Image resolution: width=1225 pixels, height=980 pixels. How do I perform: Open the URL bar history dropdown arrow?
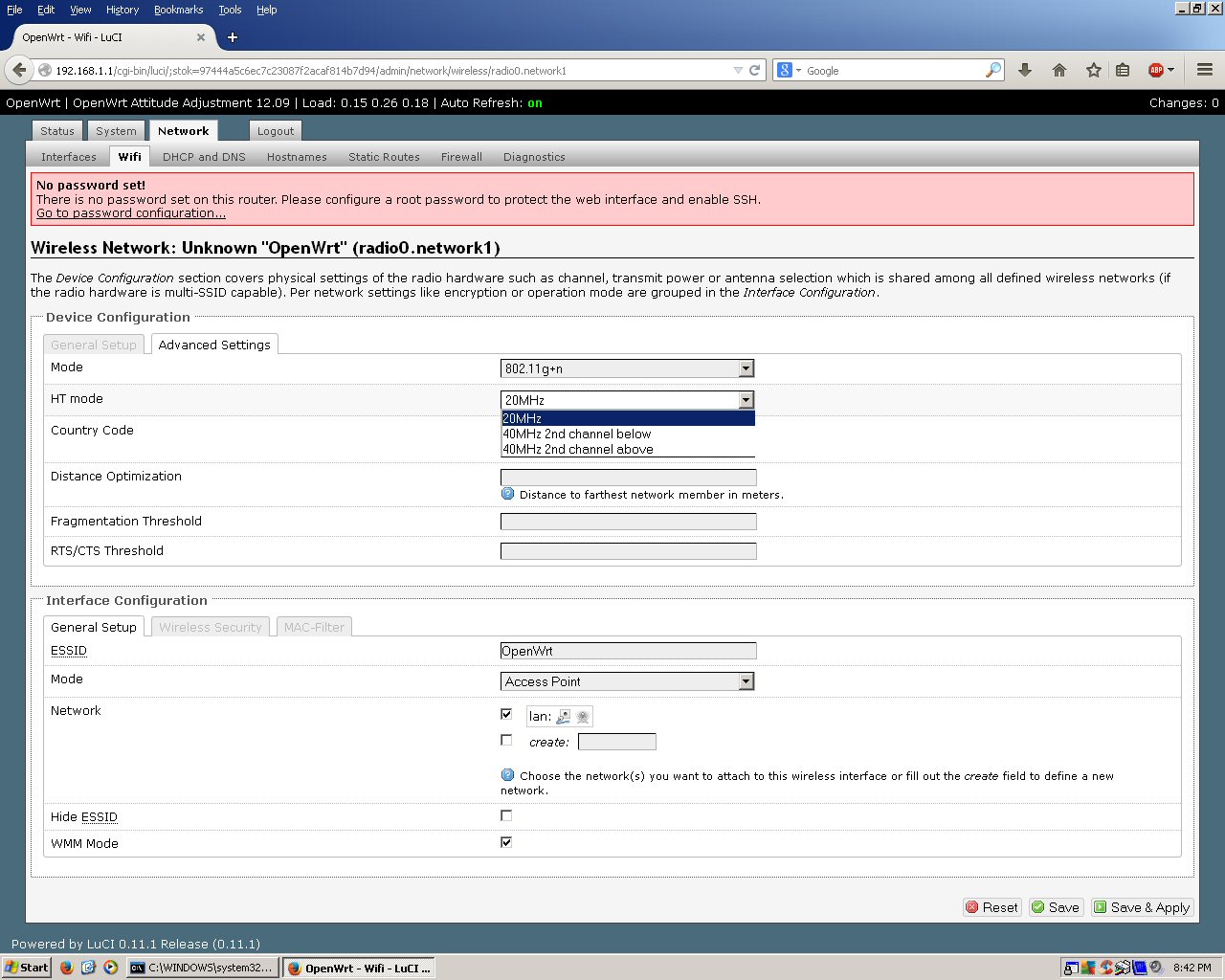(x=738, y=70)
